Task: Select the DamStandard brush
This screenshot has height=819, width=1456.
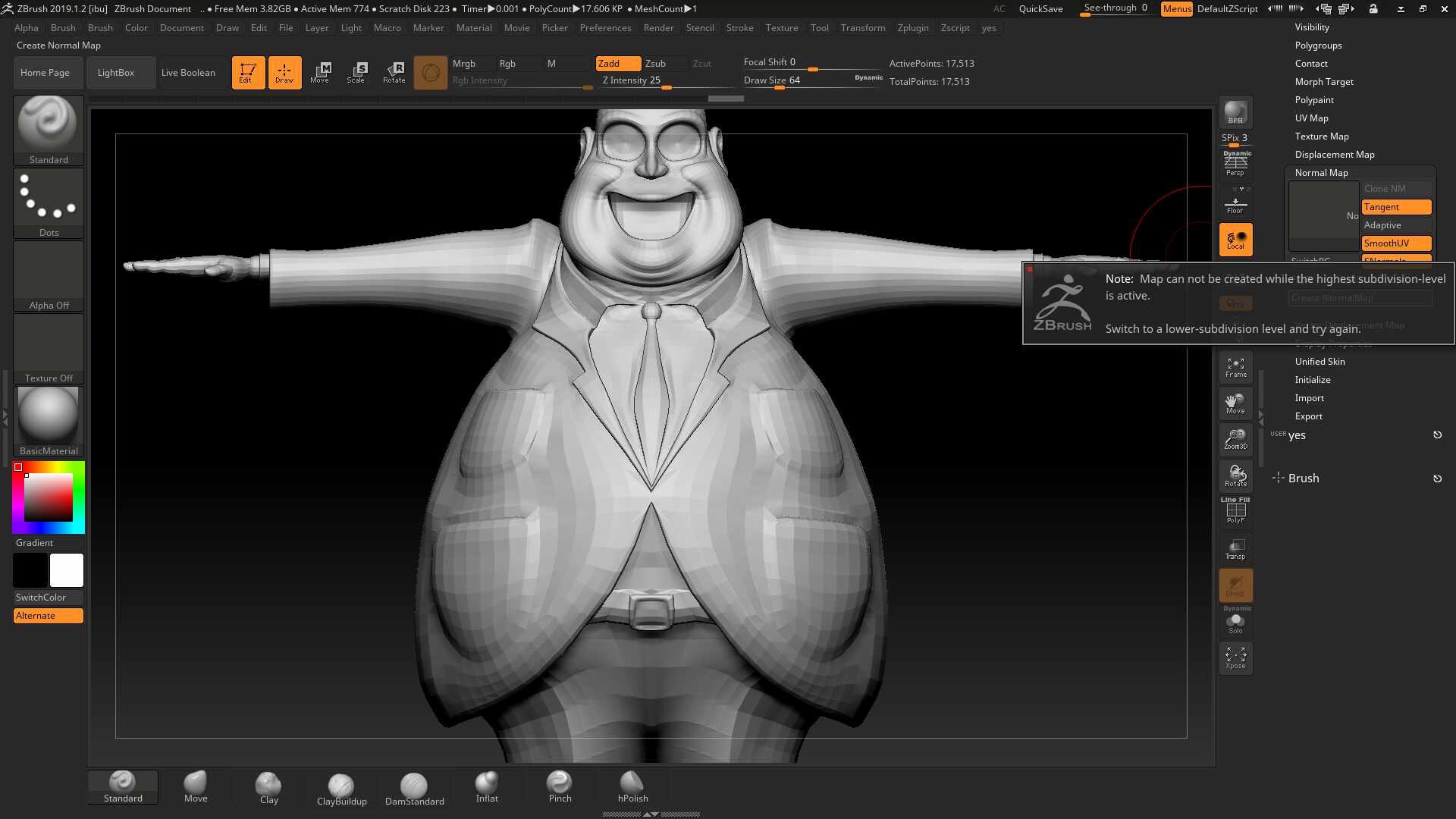Action: pyautogui.click(x=414, y=789)
